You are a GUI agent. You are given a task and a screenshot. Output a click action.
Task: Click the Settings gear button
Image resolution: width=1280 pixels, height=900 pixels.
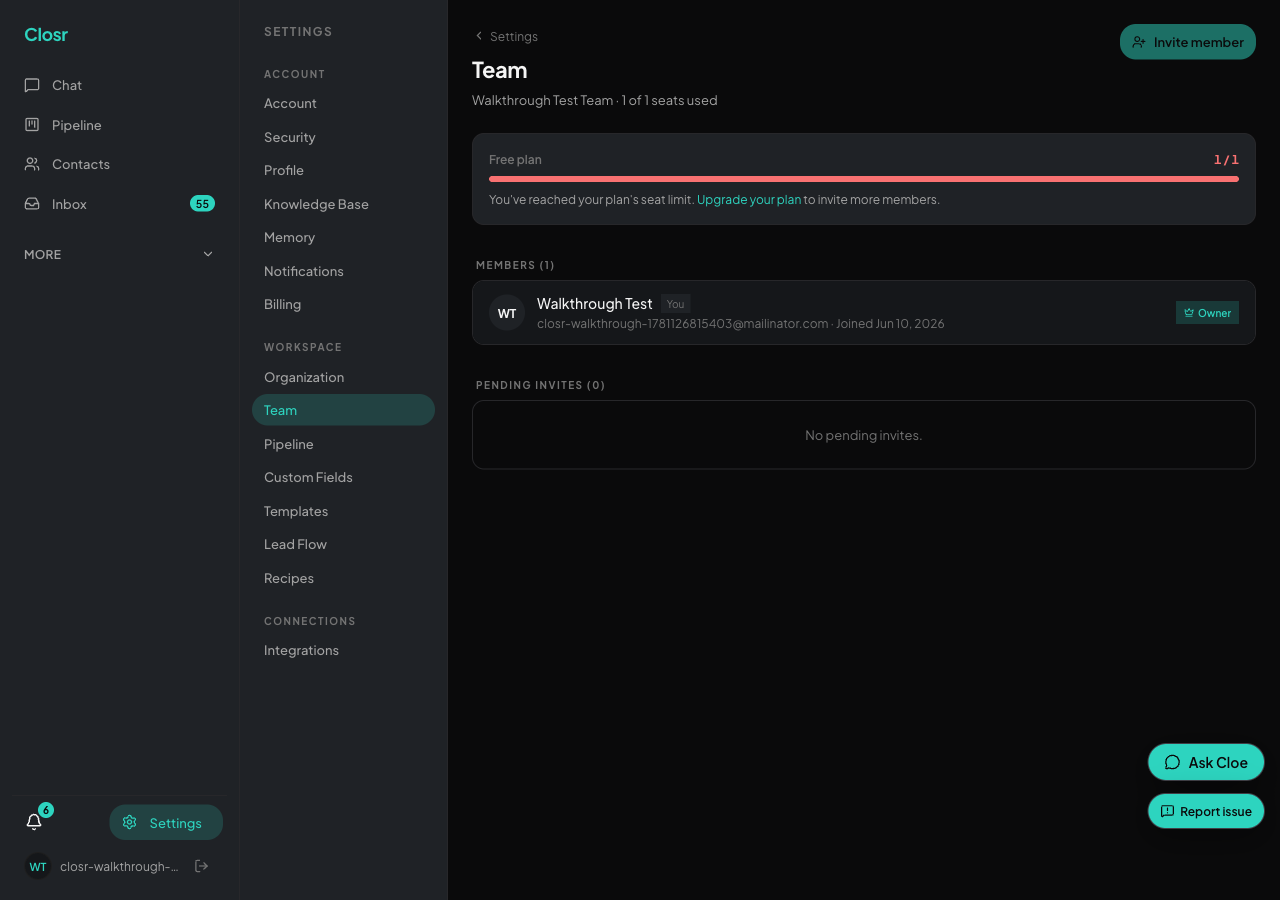coord(166,823)
